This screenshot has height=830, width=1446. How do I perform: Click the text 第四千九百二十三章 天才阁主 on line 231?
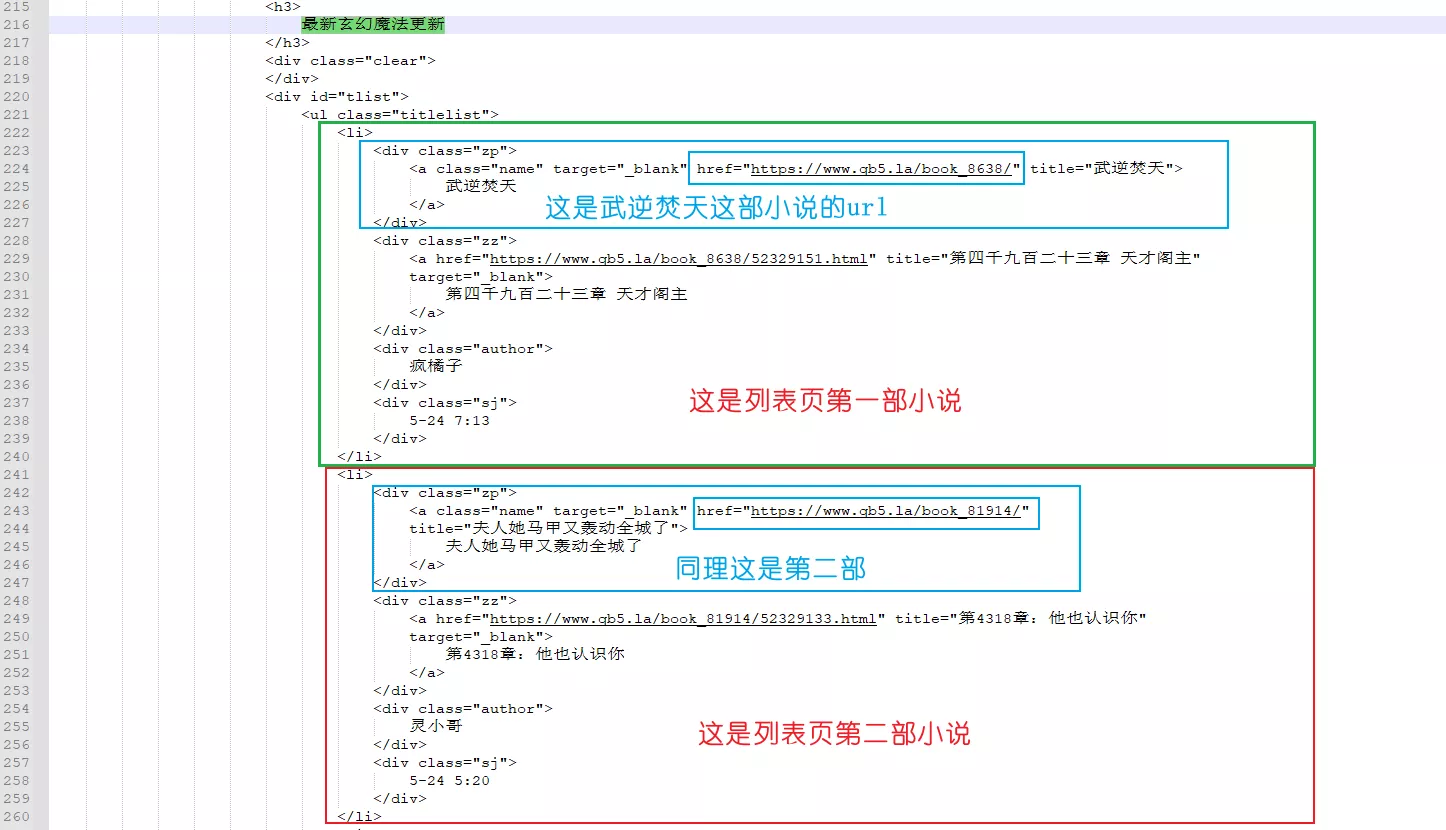566,295
